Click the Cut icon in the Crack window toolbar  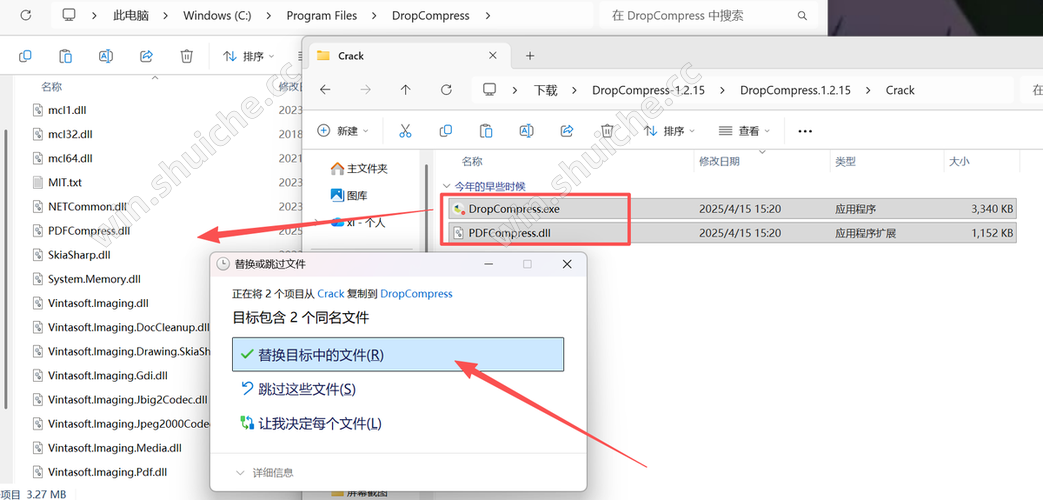405,131
